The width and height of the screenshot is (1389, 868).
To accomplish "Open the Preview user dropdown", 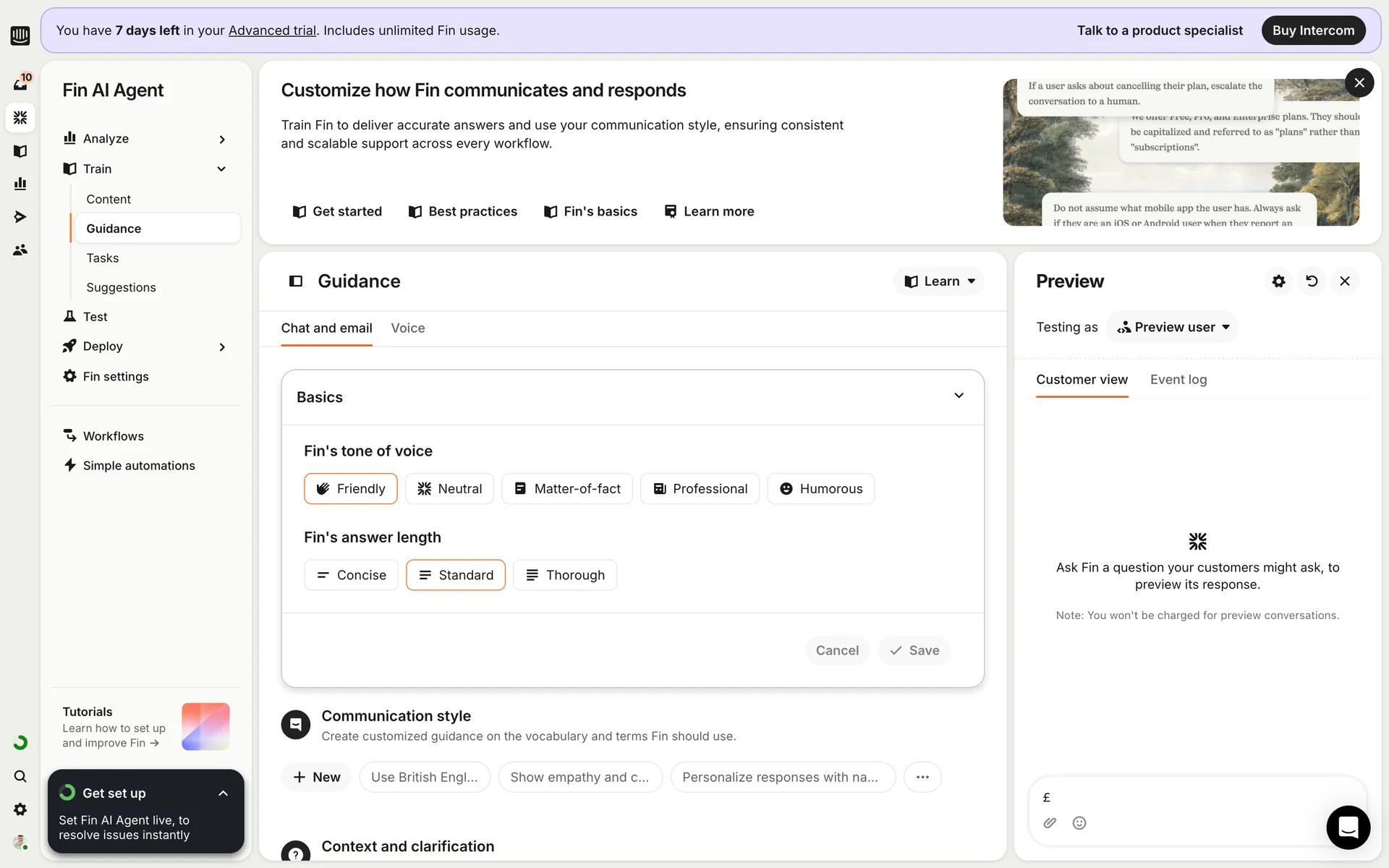I will (x=1173, y=328).
